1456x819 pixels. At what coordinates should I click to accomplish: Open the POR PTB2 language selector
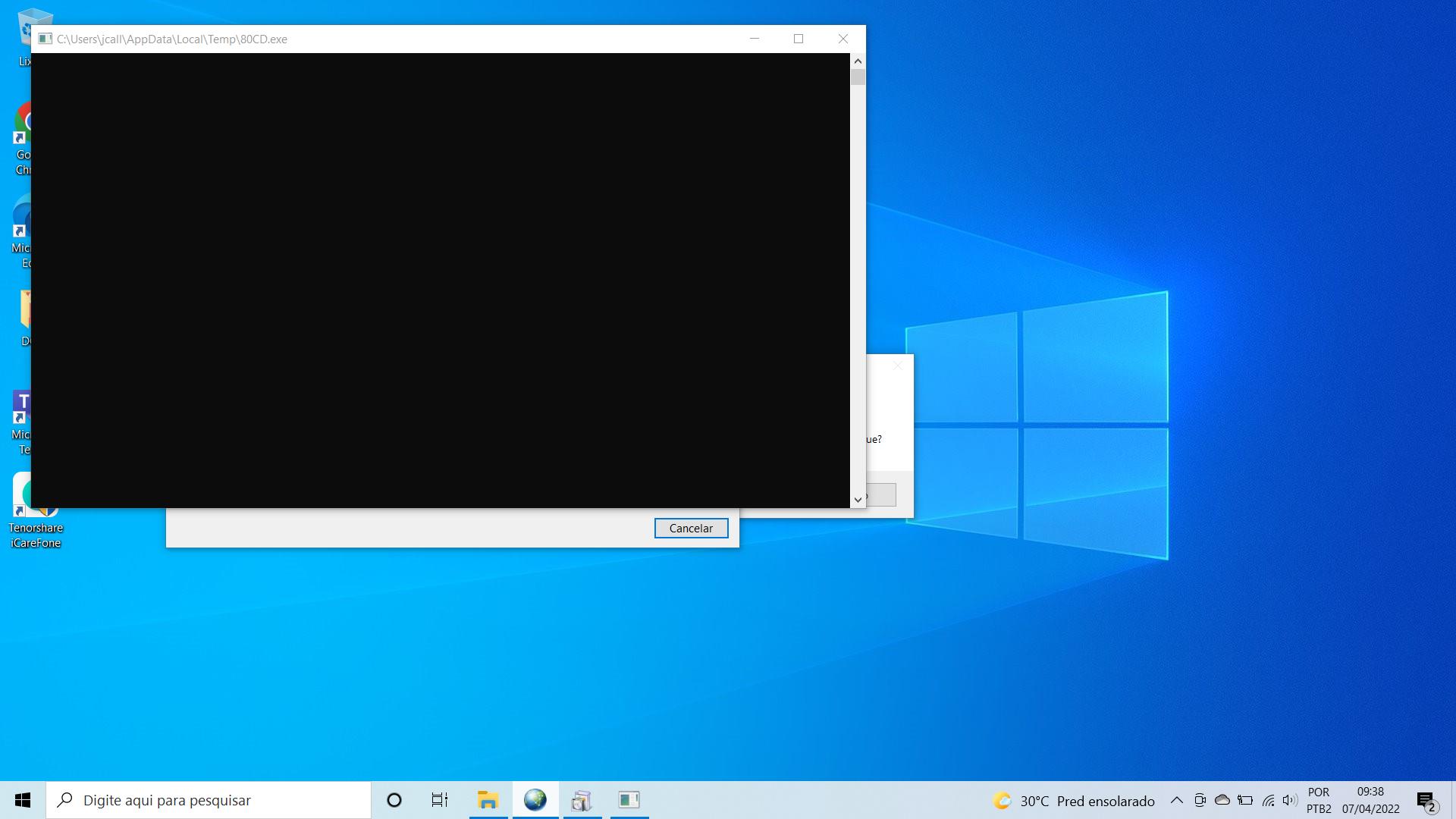(x=1319, y=800)
